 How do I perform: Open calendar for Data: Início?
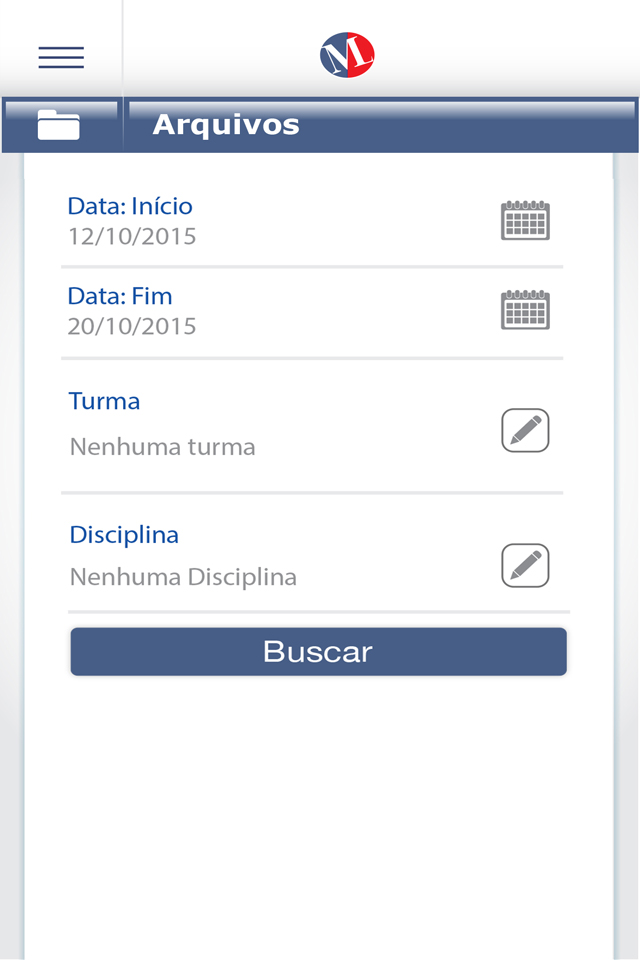(x=525, y=220)
